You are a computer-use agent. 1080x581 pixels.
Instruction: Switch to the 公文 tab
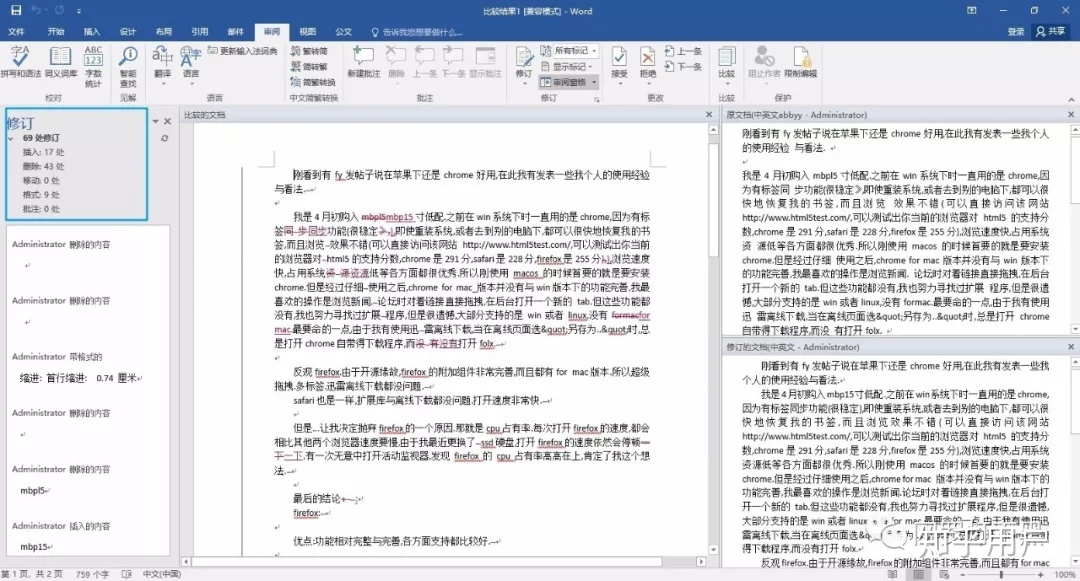(343, 32)
